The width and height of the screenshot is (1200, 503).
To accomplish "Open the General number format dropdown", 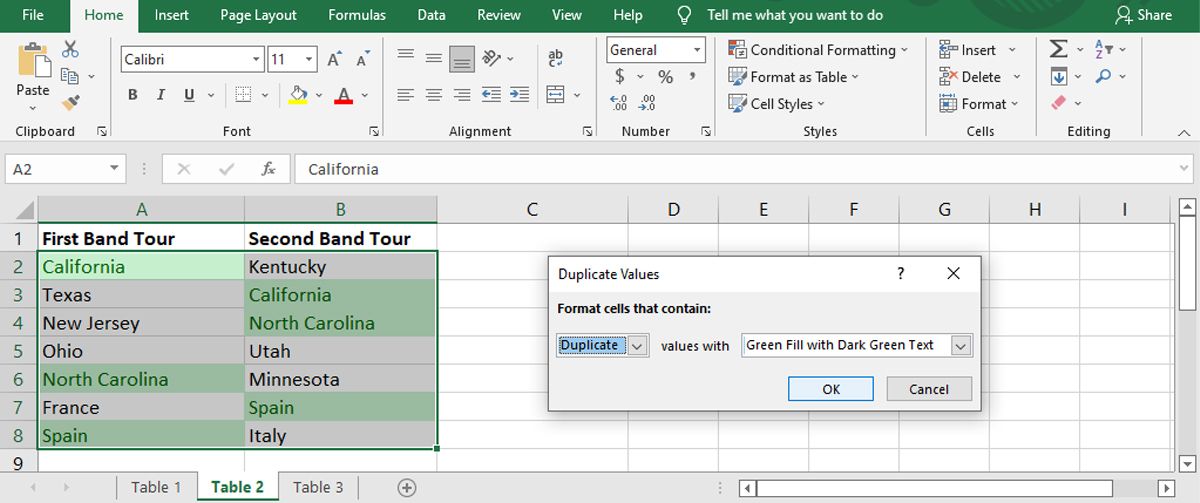I will click(696, 50).
